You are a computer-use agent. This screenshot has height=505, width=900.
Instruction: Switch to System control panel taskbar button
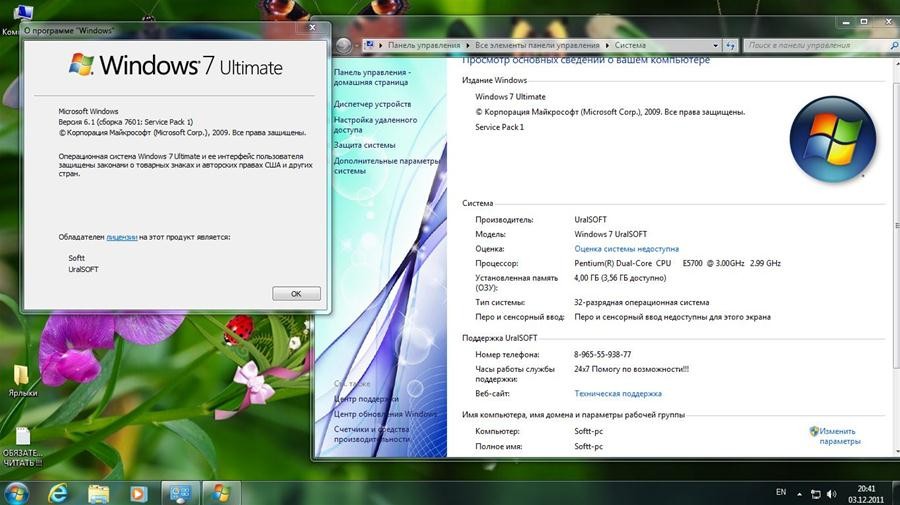tap(180, 493)
